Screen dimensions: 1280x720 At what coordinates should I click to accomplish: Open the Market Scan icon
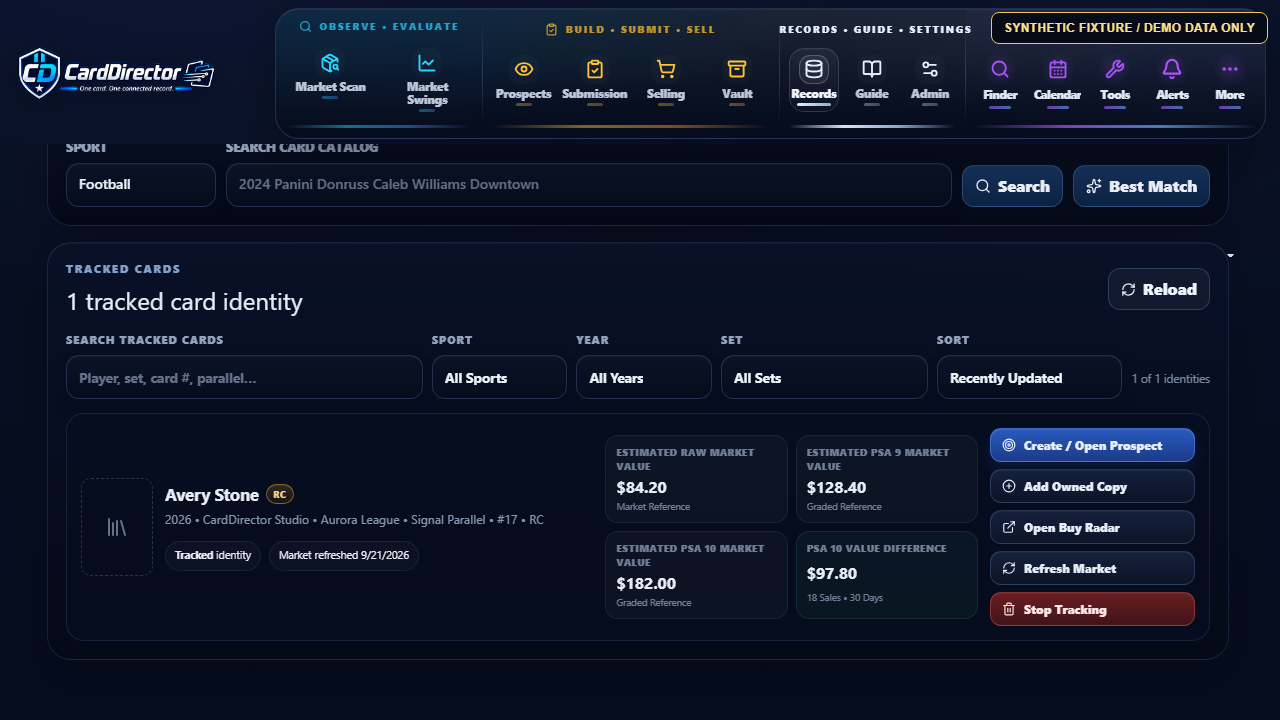click(x=330, y=63)
